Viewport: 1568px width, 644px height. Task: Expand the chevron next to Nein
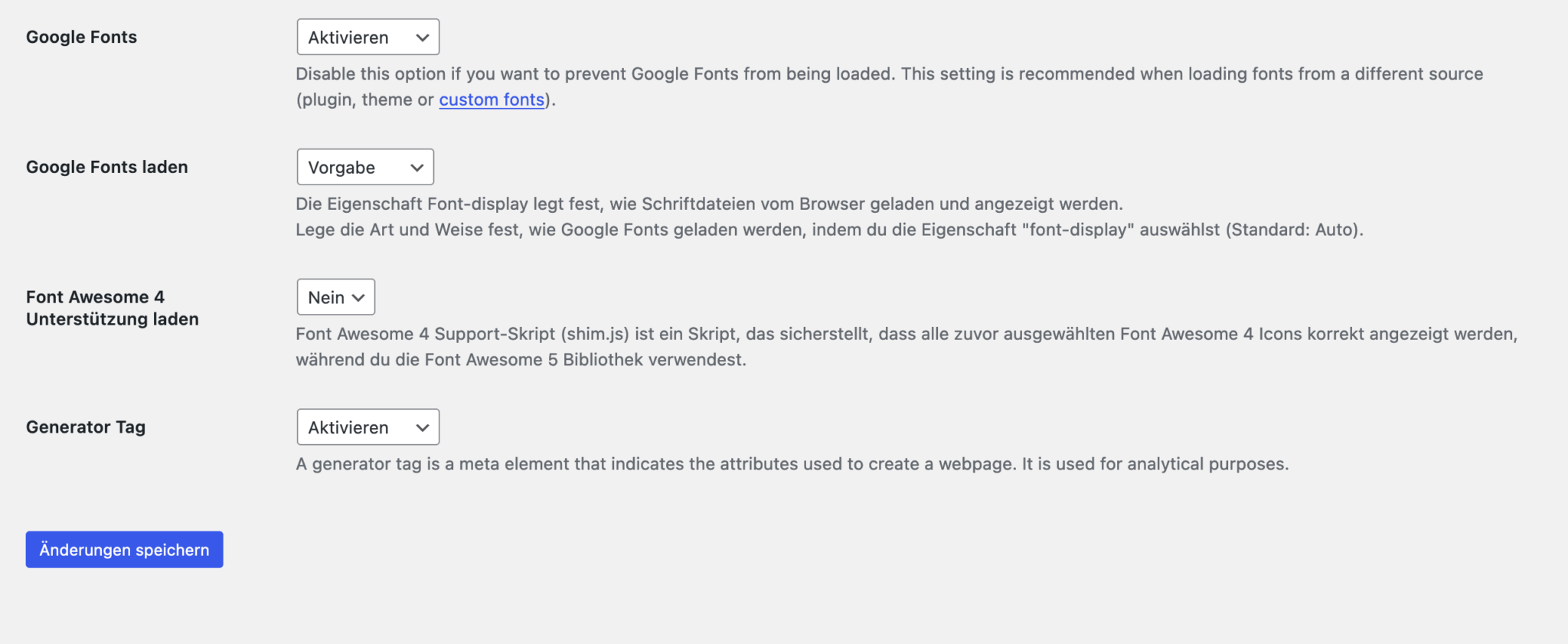point(358,296)
